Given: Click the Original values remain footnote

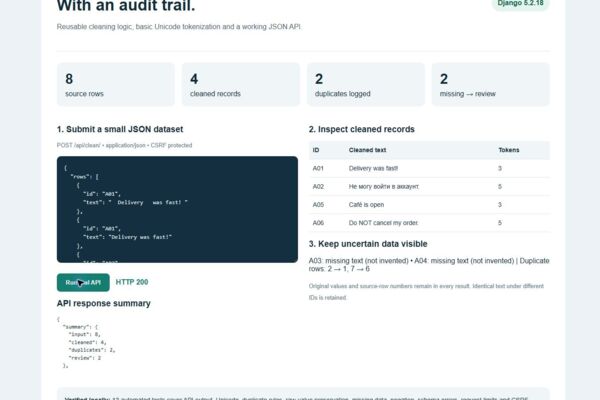Looking at the screenshot, I should tap(426, 292).
